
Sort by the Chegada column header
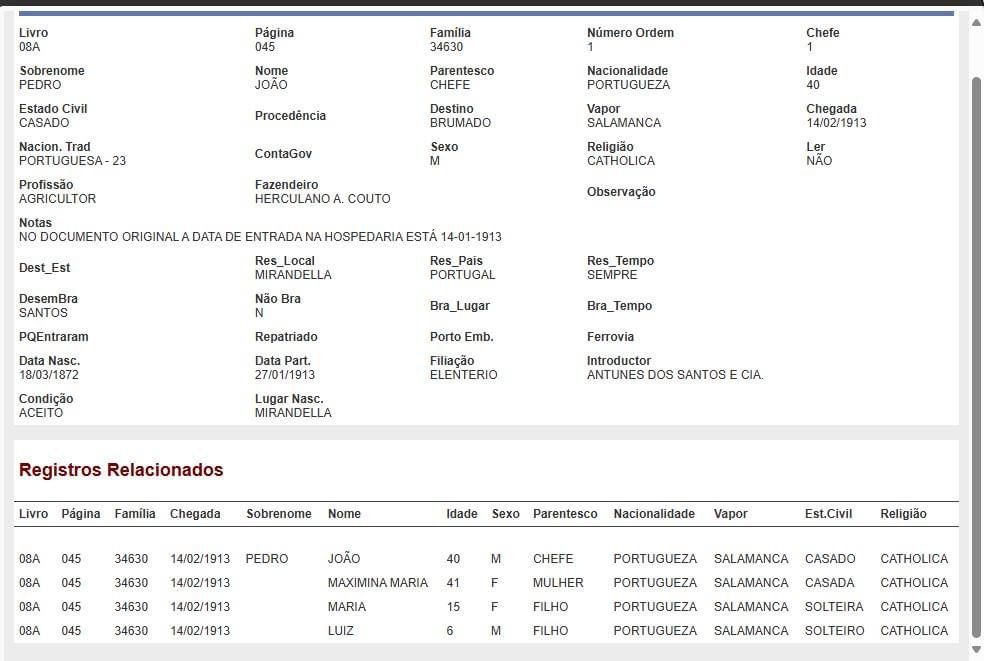click(x=195, y=514)
